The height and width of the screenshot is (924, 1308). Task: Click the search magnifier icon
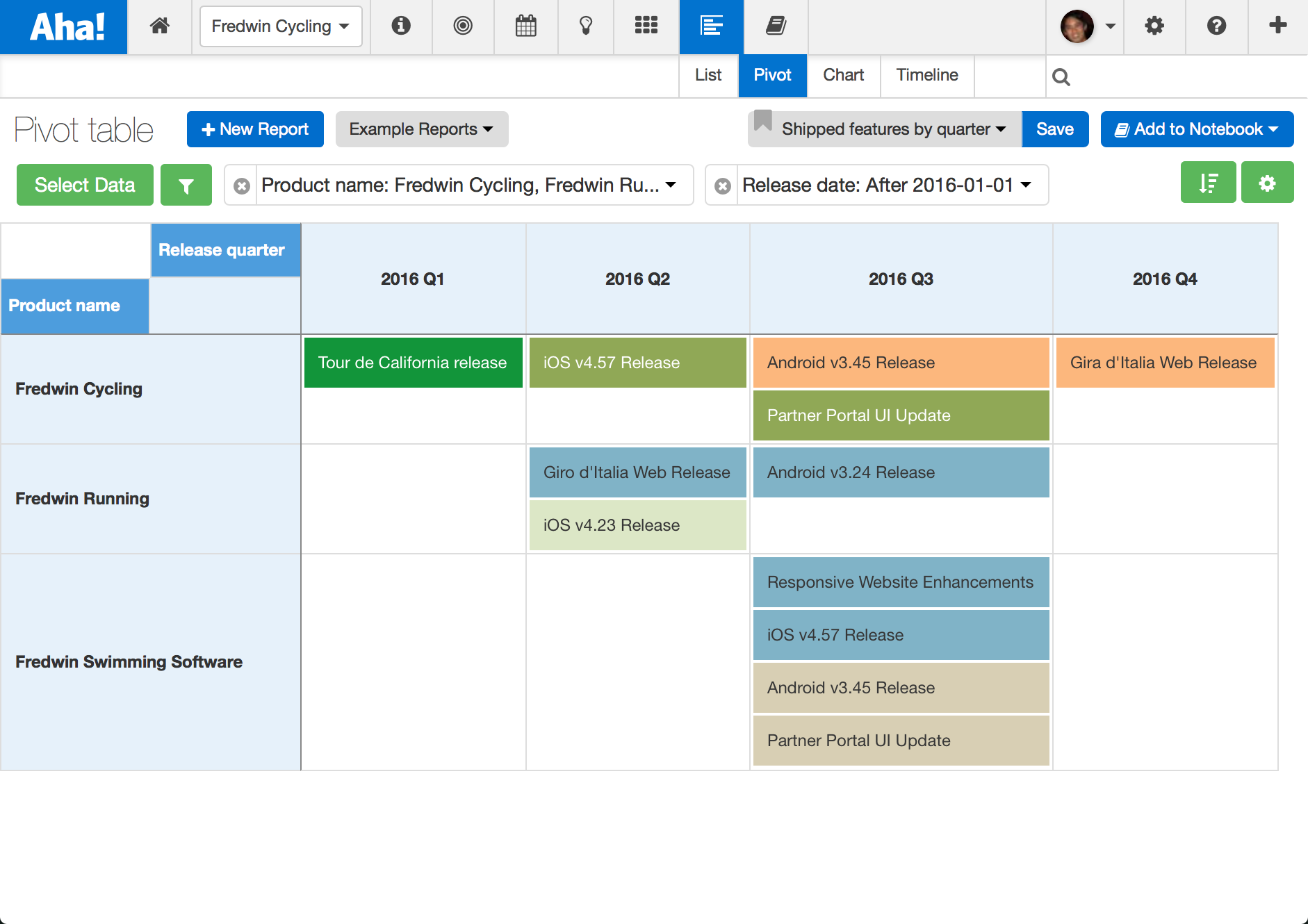1061,76
